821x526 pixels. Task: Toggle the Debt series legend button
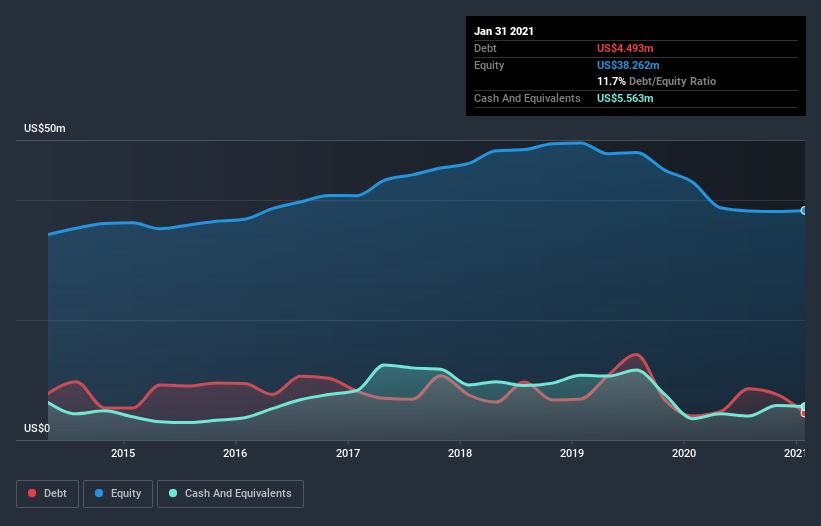[x=47, y=494]
